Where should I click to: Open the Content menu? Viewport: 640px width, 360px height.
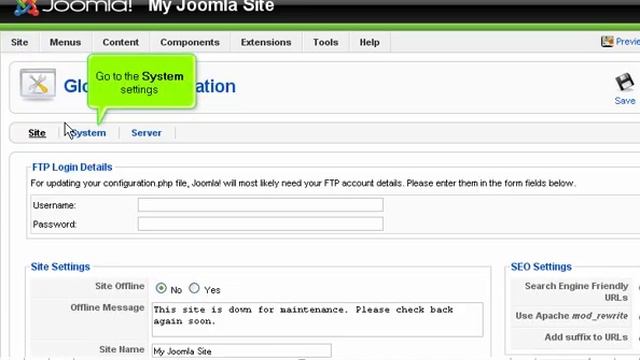coord(120,42)
